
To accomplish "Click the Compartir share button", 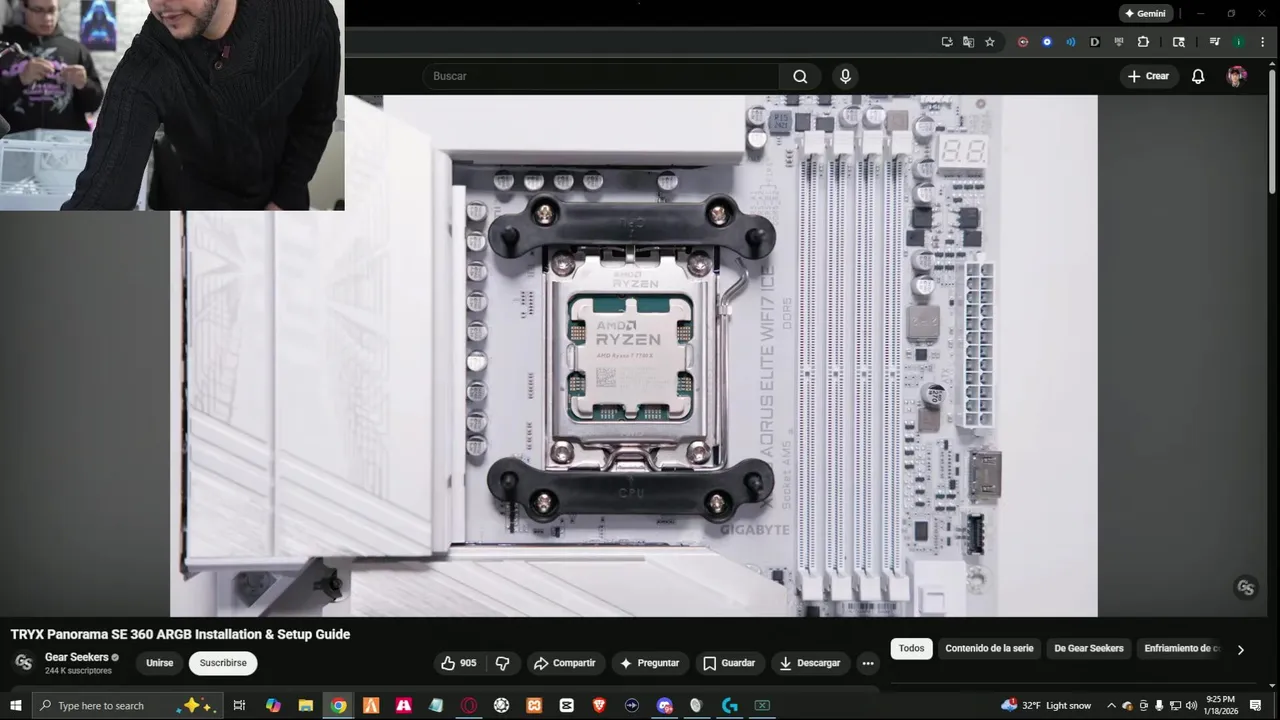I will 565,663.
